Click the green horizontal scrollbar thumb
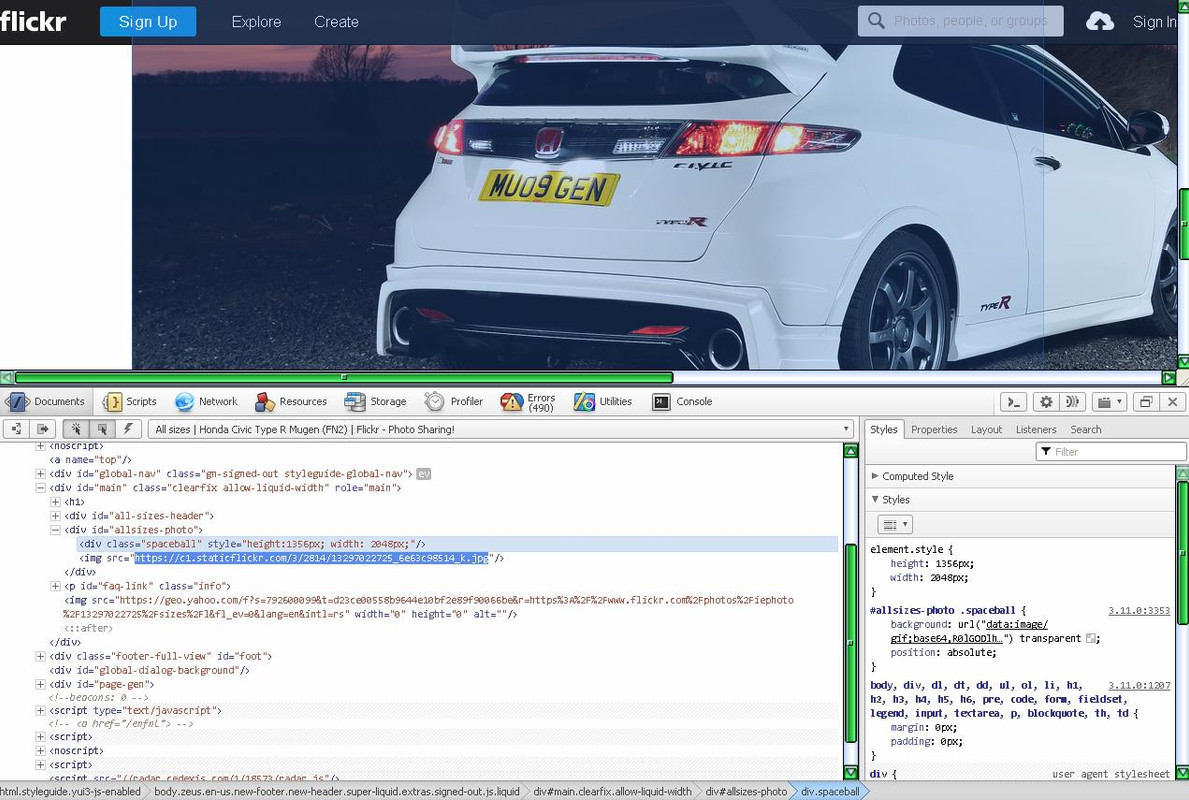Screen dimensions: 1189x800 (344, 378)
